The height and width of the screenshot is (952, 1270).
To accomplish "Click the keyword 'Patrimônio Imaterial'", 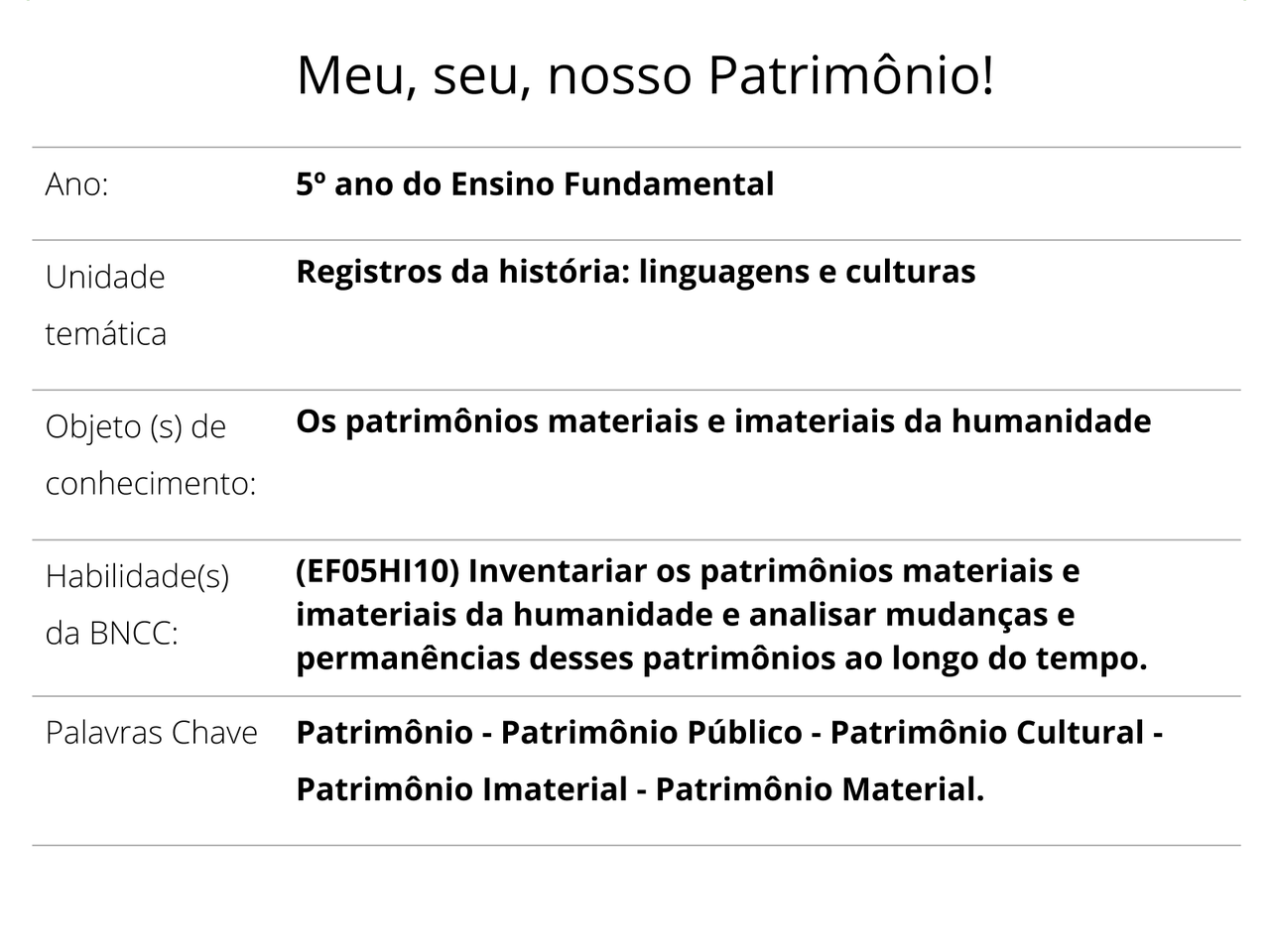I will click(461, 789).
